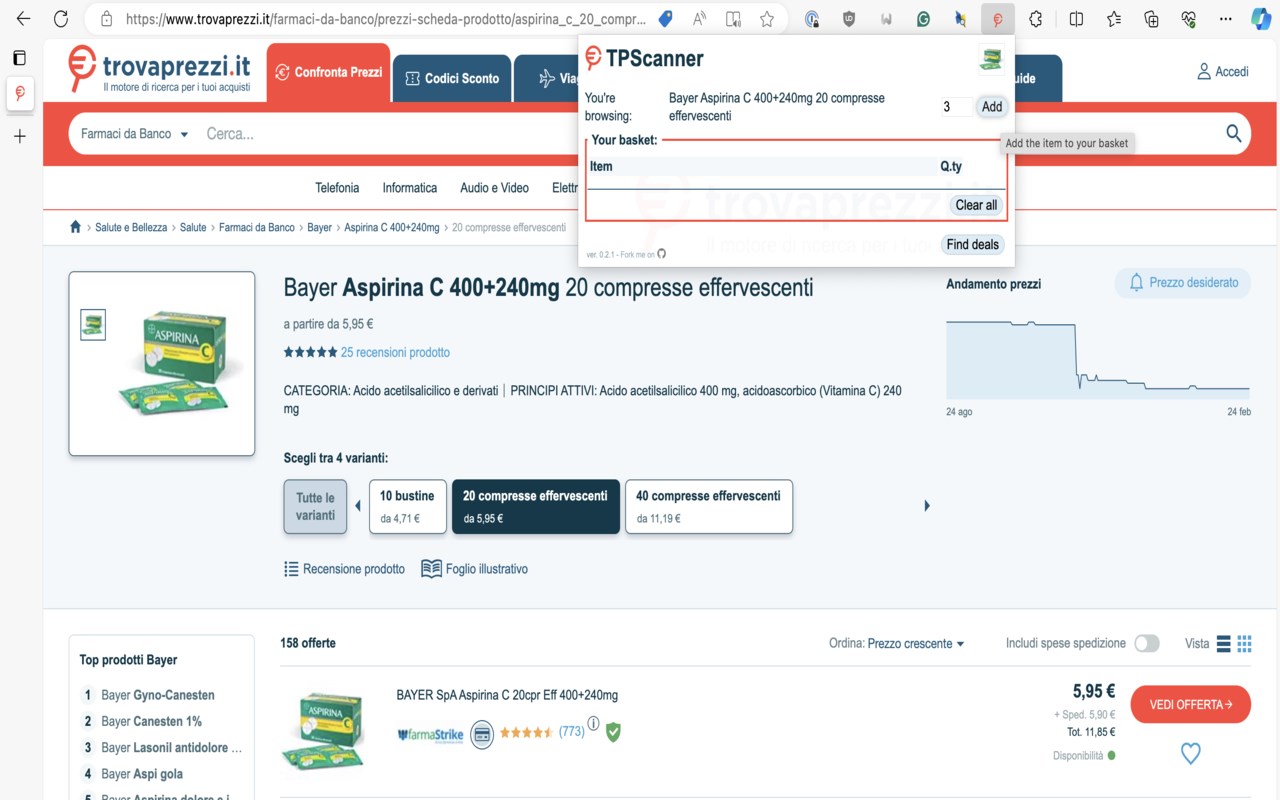This screenshot has height=800, width=1280.
Task: Open Browser Essentials heart icon
Action: click(1188, 19)
